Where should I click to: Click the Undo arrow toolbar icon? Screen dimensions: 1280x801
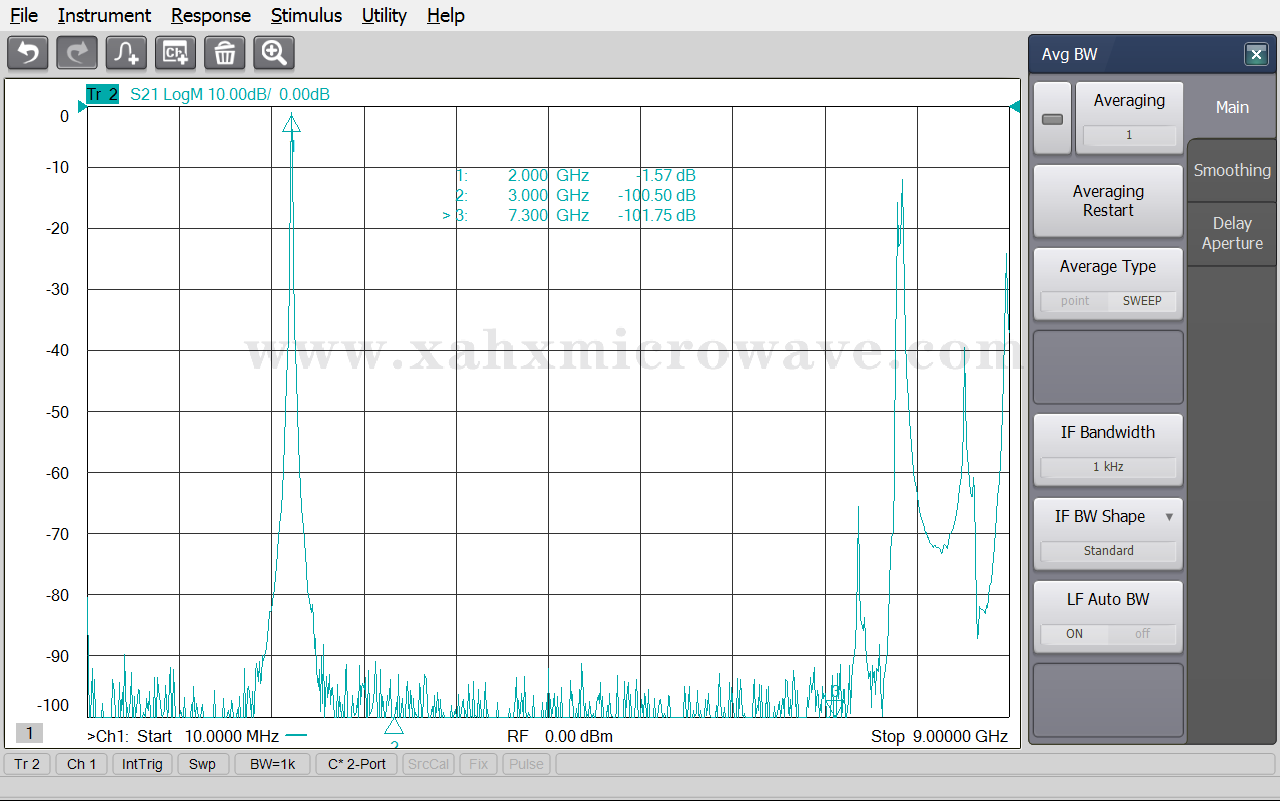pyautogui.click(x=28, y=53)
